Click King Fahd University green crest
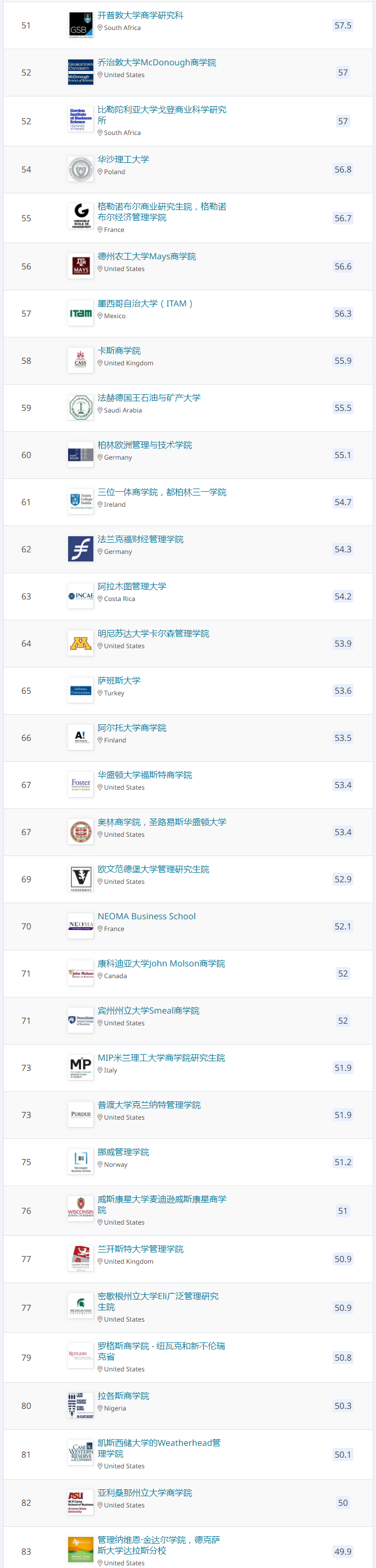376x1568 pixels. pos(80,408)
